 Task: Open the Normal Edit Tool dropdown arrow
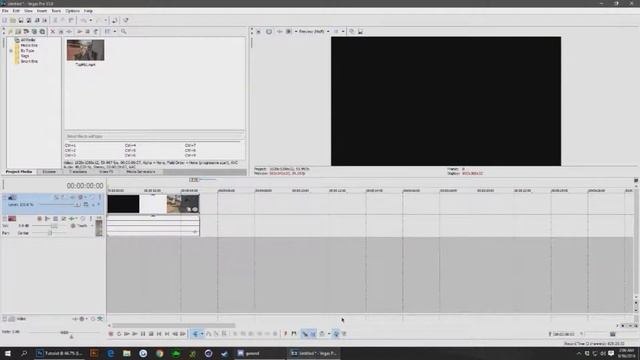(x=202, y=334)
